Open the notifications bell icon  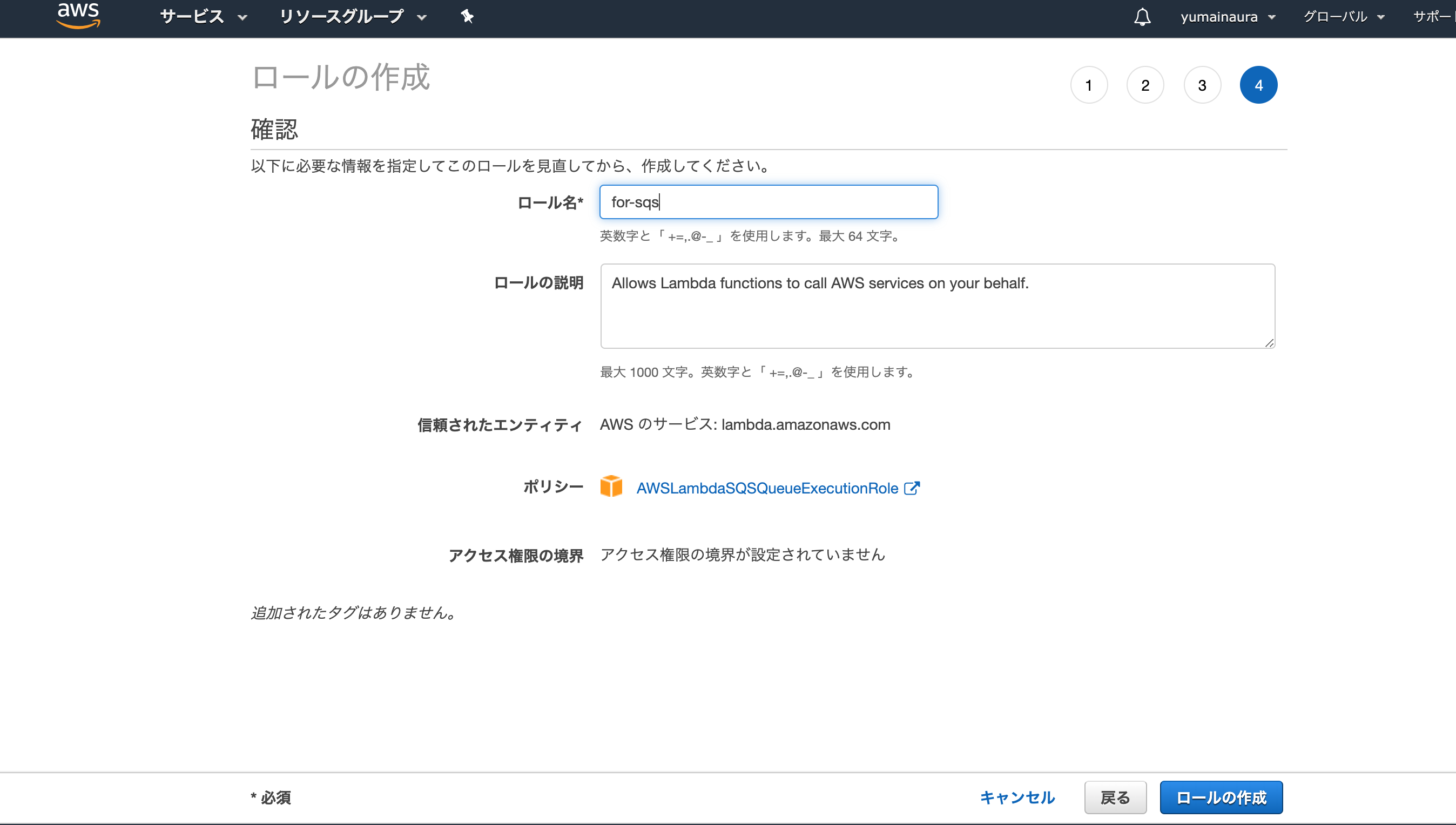pyautogui.click(x=1142, y=16)
